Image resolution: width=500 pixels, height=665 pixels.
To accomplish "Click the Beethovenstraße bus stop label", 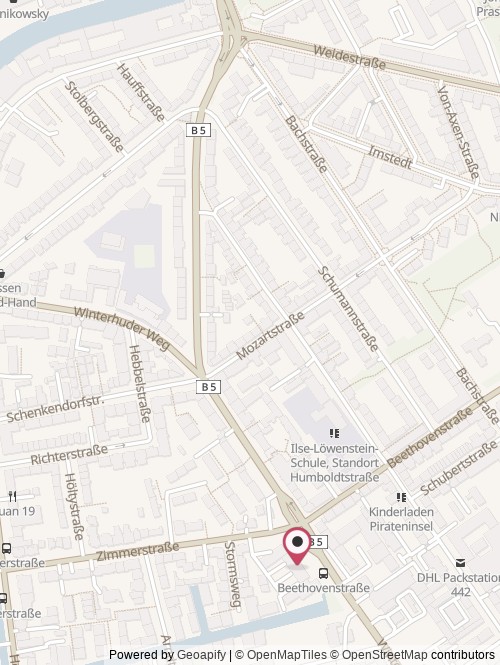I will click(324, 588).
